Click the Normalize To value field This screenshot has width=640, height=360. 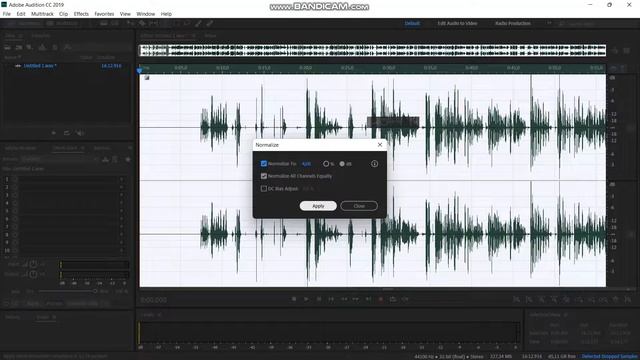(307, 164)
